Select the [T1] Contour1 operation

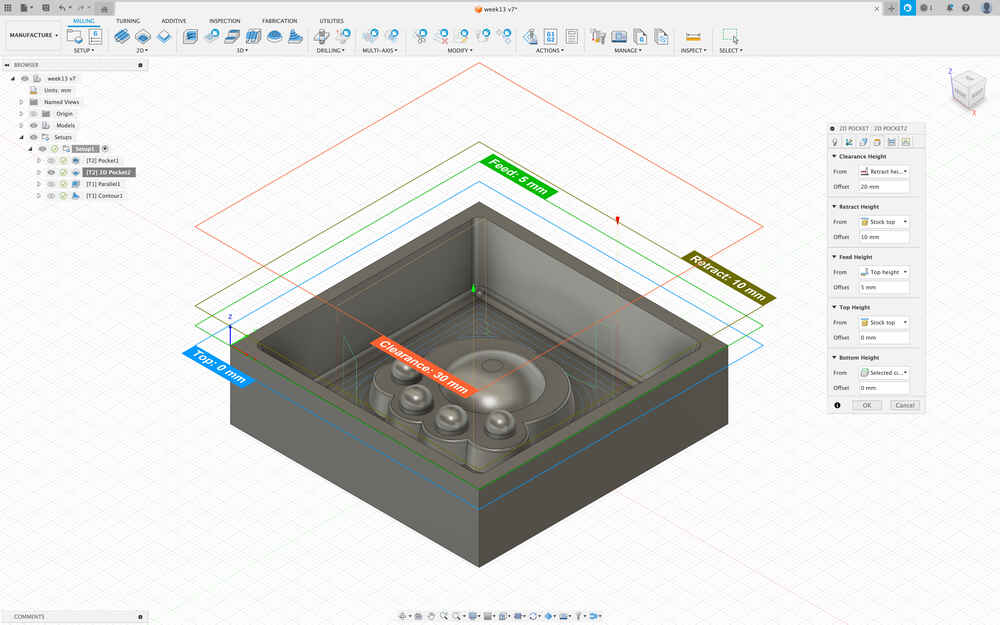pyautogui.click(x=105, y=196)
